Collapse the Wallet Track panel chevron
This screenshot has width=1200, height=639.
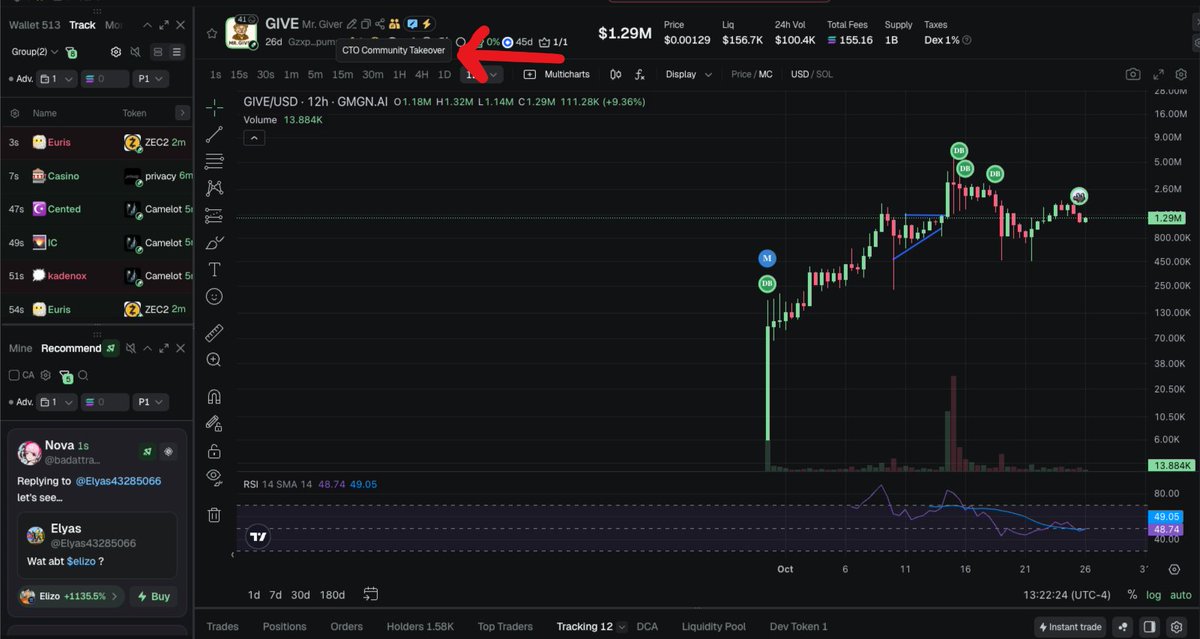tap(146, 25)
